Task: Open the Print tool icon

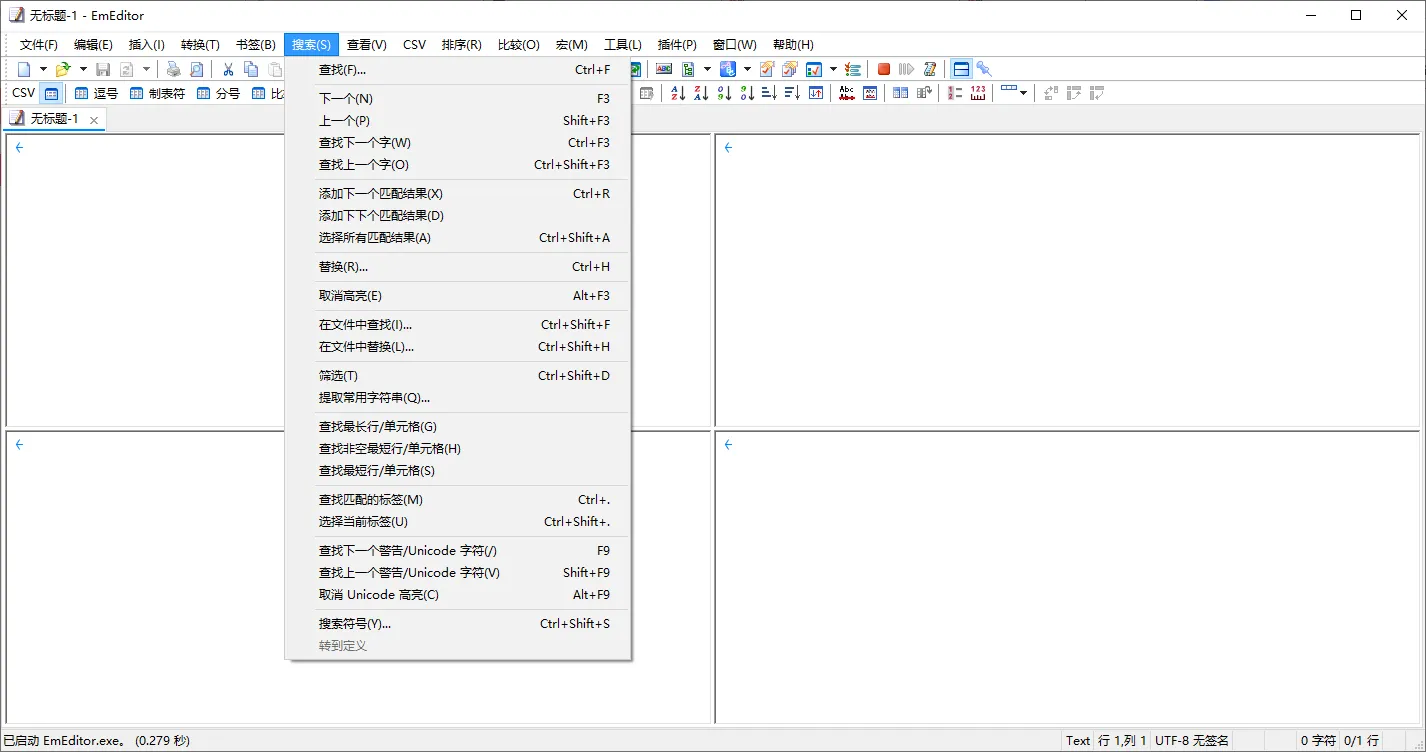Action: 172,69
